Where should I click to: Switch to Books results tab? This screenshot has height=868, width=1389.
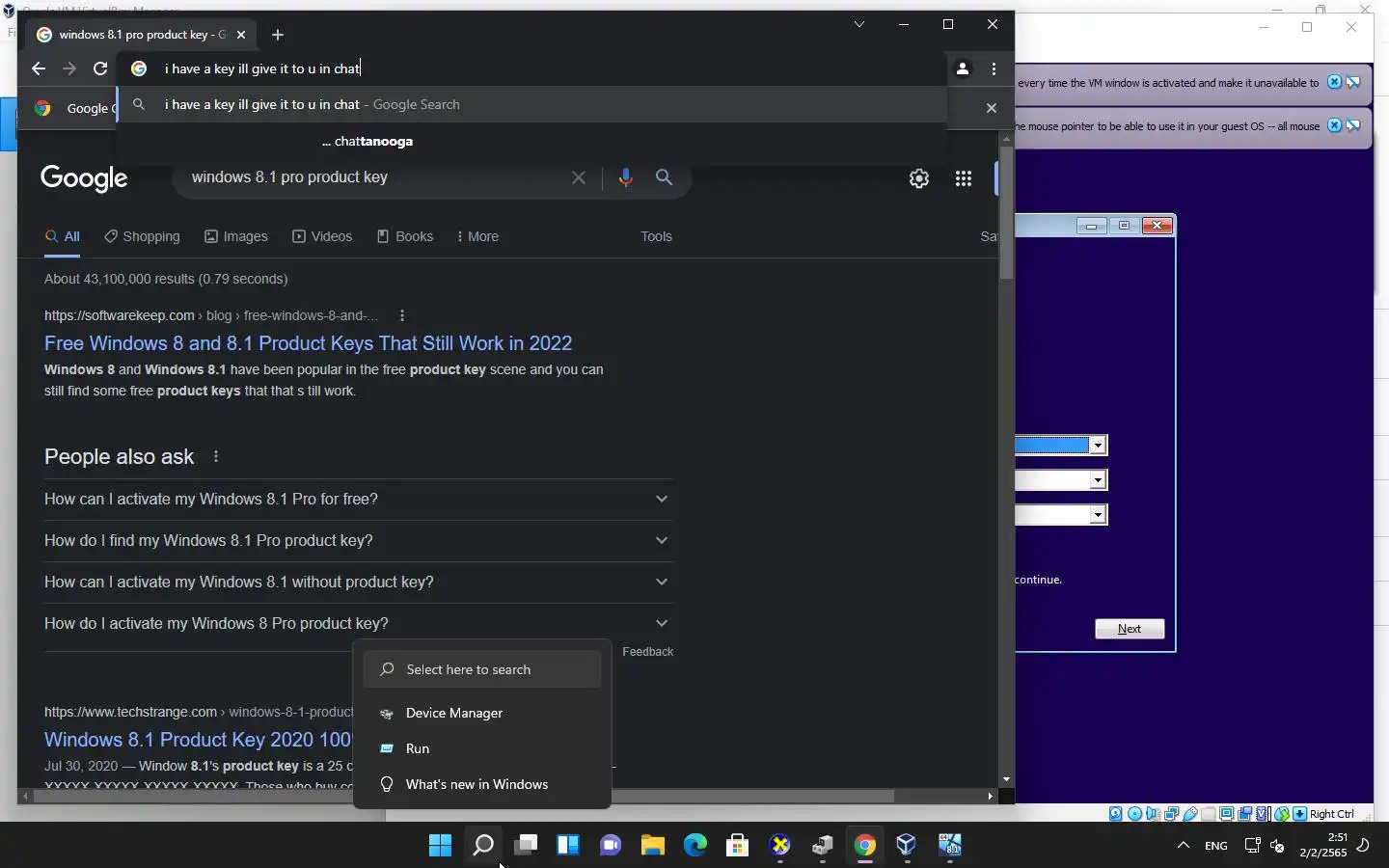(x=405, y=236)
